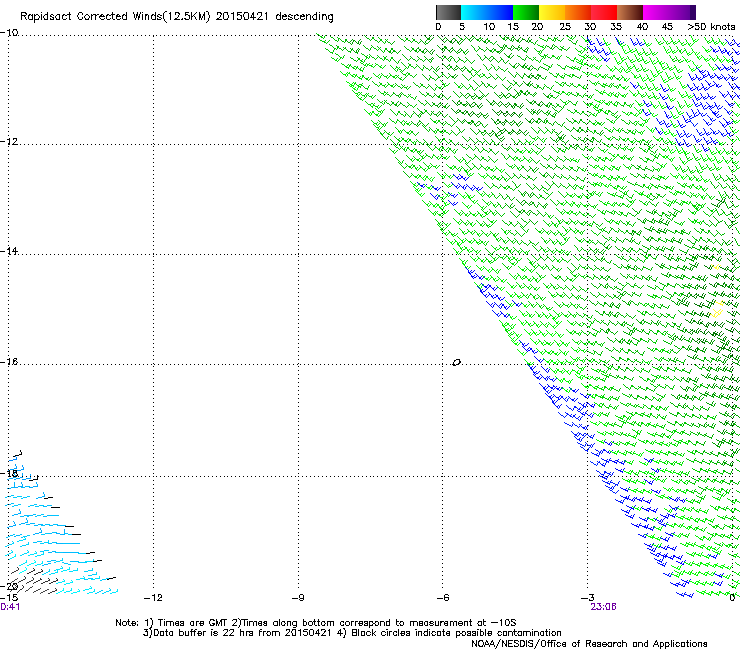The width and height of the screenshot is (740, 650).
Task: Click the '-3' longitude axis label
Action: pyautogui.click(x=588, y=598)
